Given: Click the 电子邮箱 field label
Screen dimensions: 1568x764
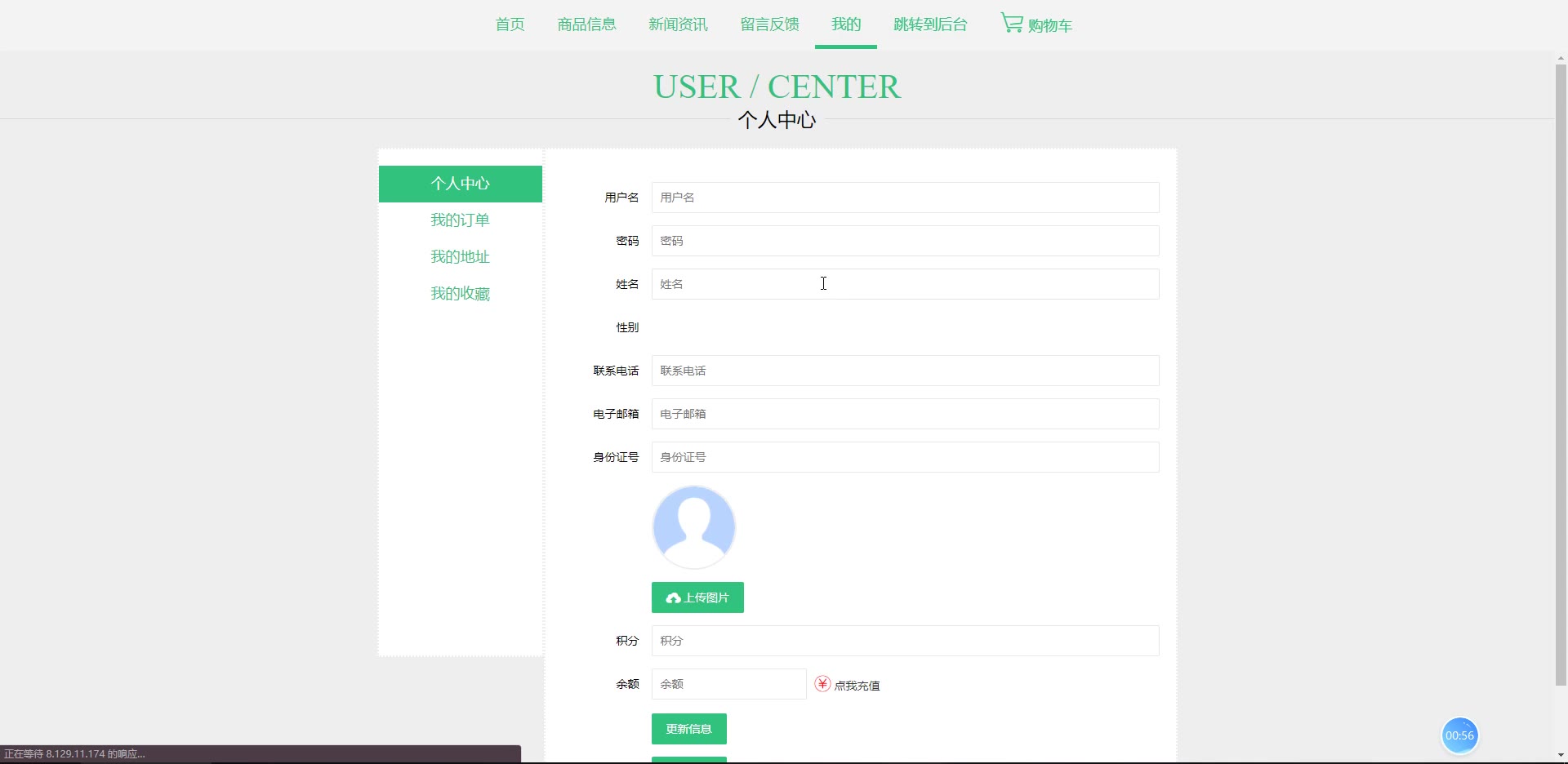Looking at the screenshot, I should pyautogui.click(x=616, y=414).
